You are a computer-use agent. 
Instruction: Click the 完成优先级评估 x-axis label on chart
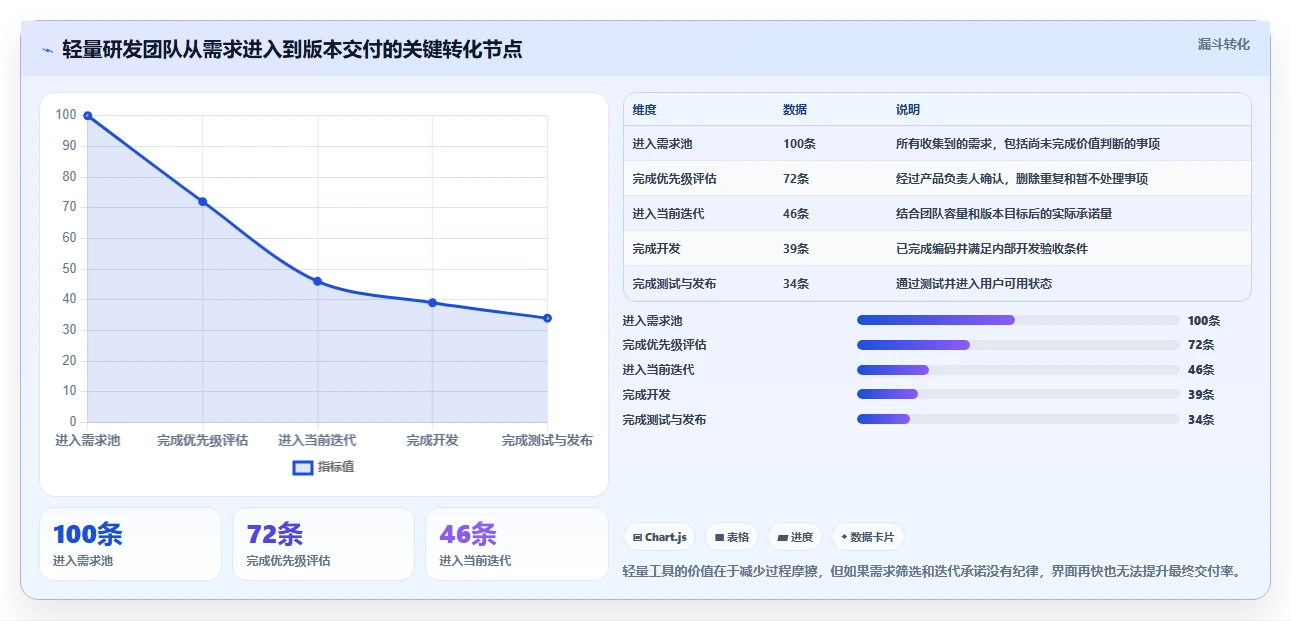point(202,441)
